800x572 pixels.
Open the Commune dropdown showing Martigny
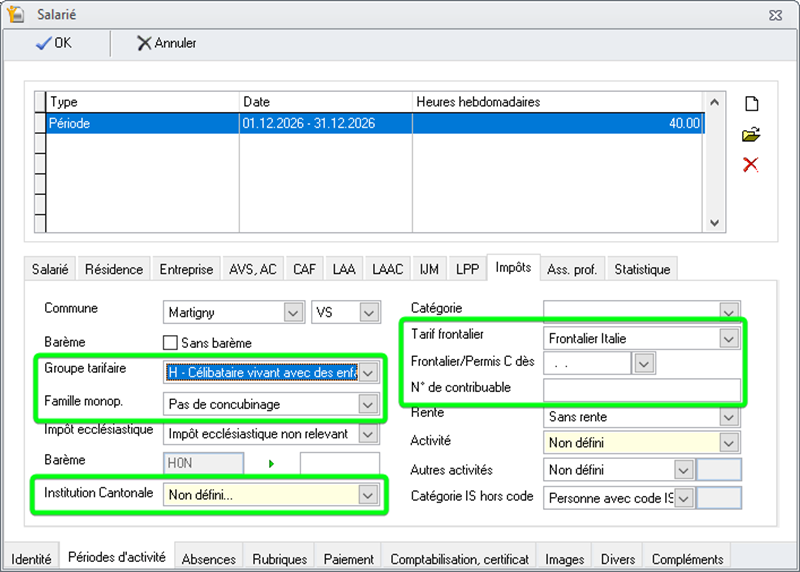[x=293, y=313]
